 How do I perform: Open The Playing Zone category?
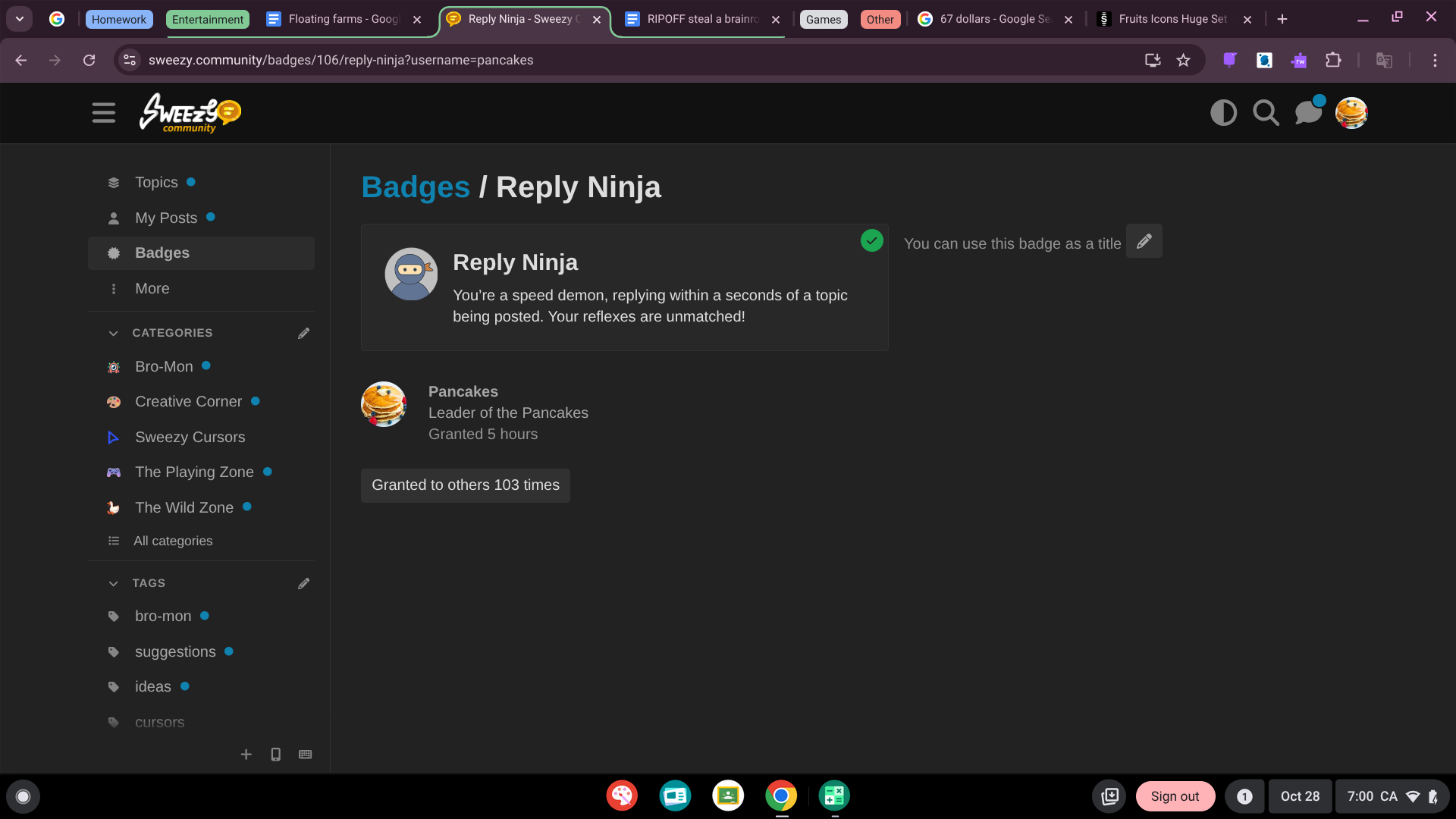point(194,472)
